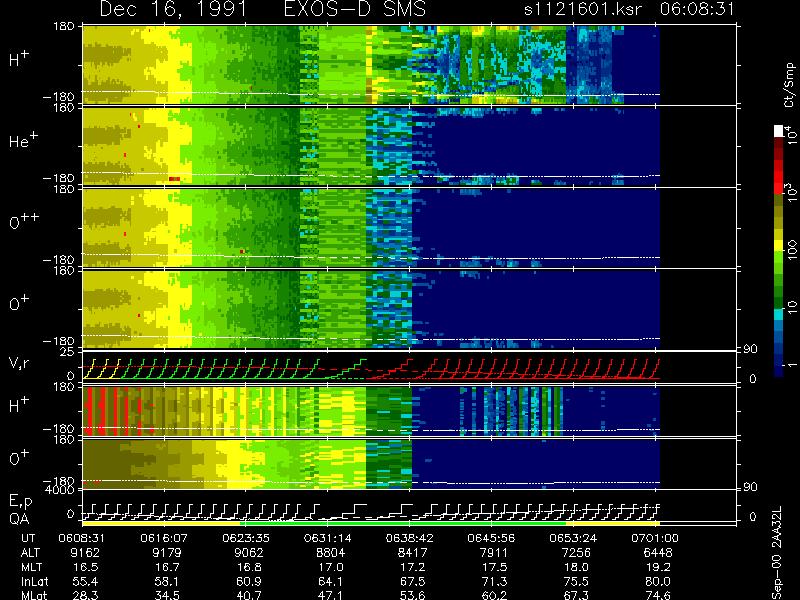Click the header time "06:08:31"
This screenshot has height=600, width=800.
pyautogui.click(x=697, y=9)
